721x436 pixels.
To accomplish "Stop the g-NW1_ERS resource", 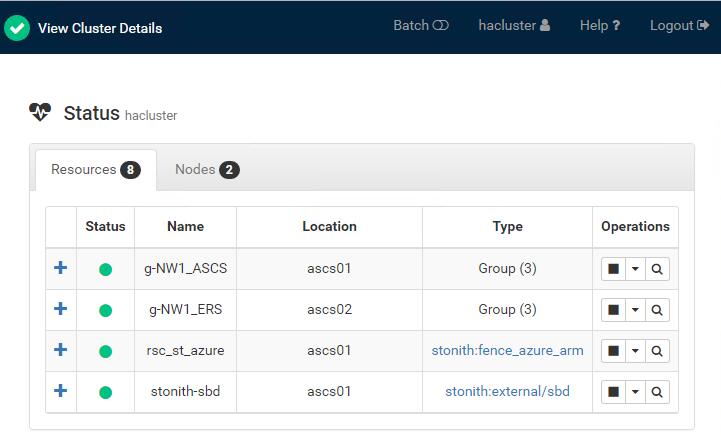I will click(613, 310).
